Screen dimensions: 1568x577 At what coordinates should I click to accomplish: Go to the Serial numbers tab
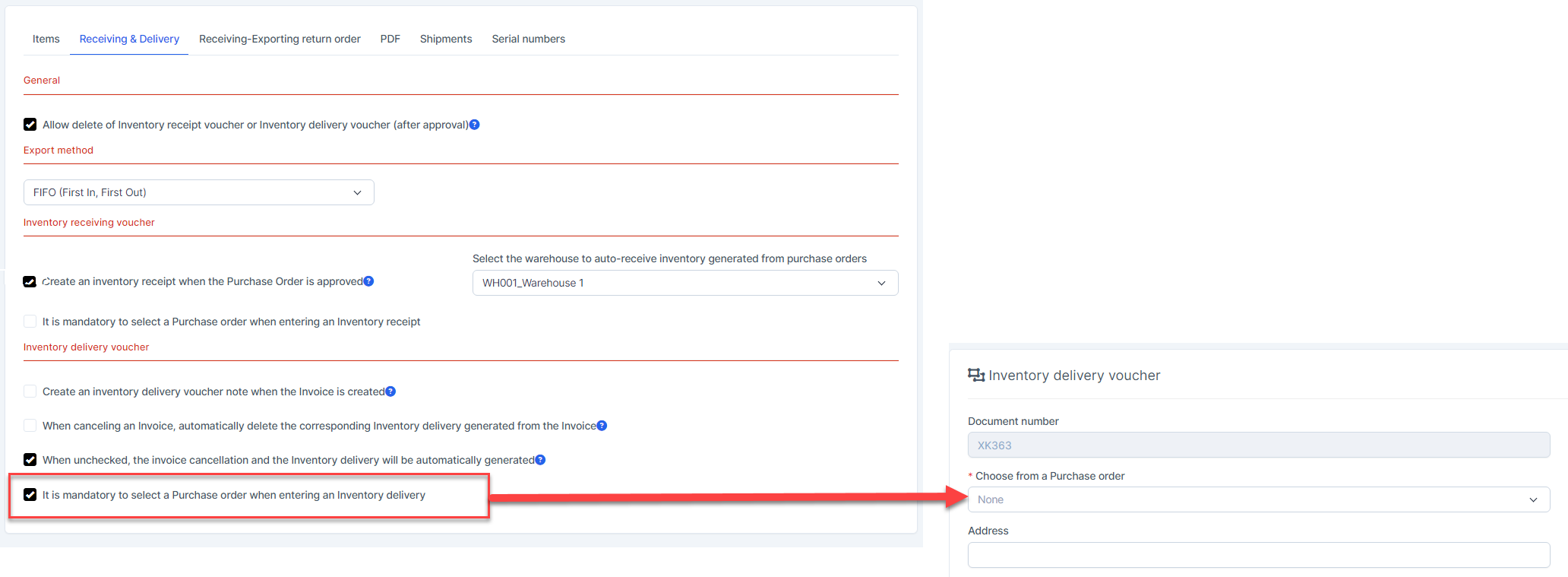[528, 39]
